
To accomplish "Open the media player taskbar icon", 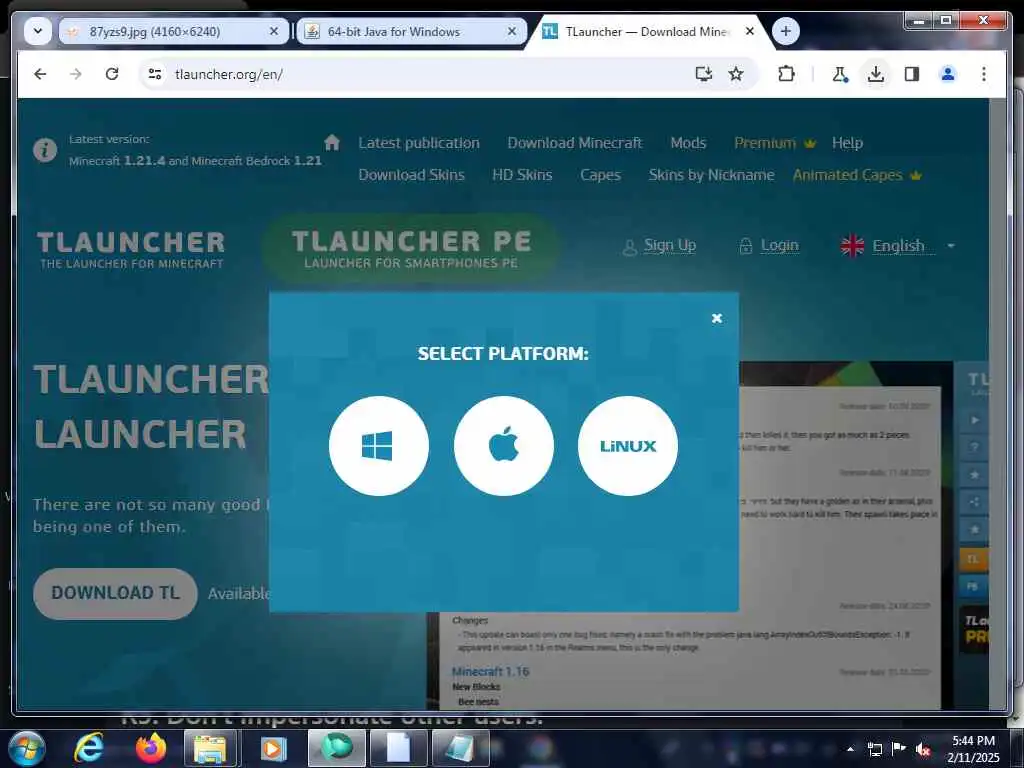I will point(274,748).
